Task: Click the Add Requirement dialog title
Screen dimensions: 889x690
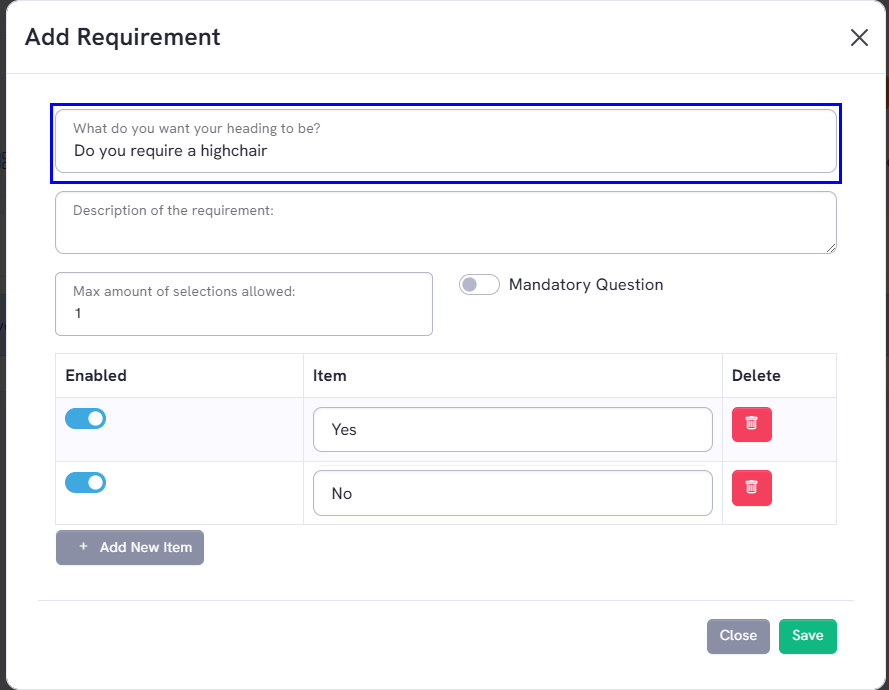Action: pyautogui.click(x=122, y=37)
